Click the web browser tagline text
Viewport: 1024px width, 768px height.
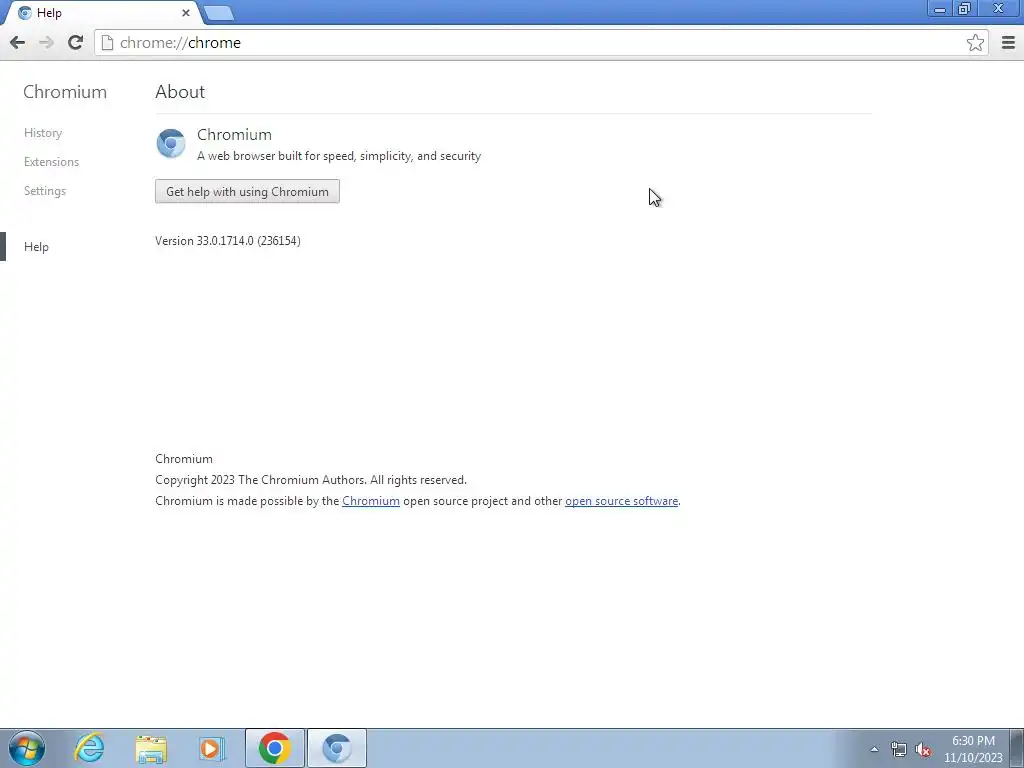tap(339, 156)
